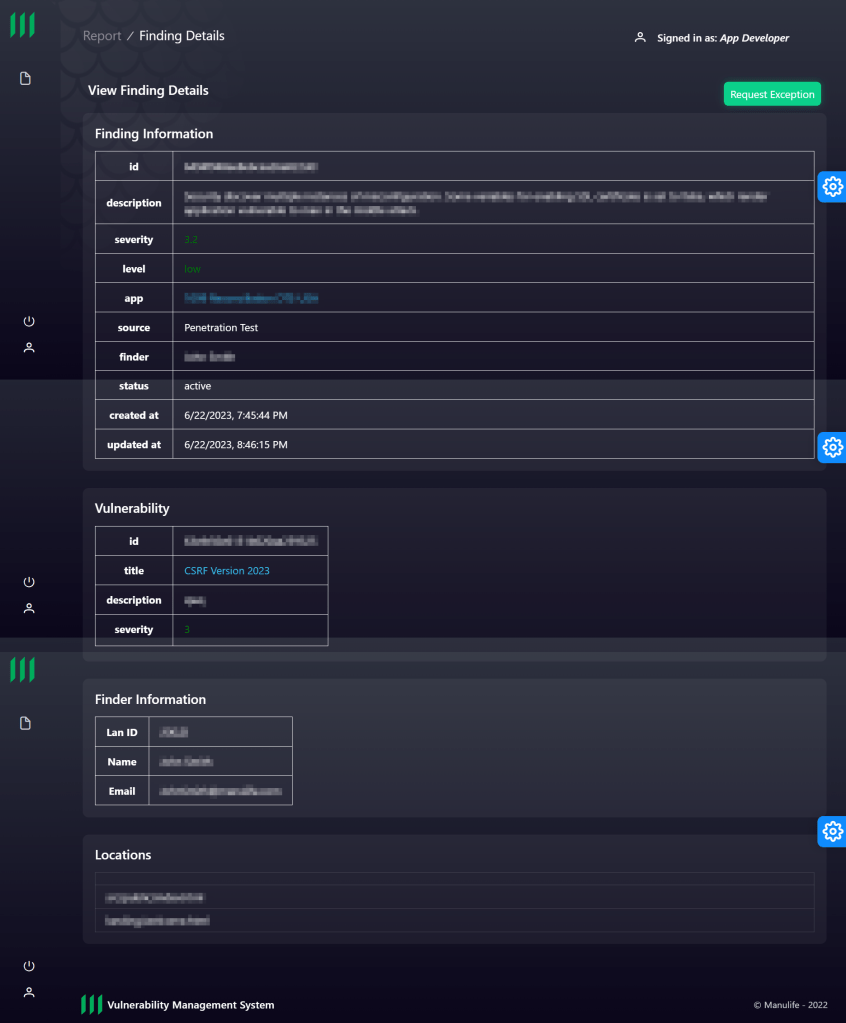Click the user icon beside Signed in as
The height and width of the screenshot is (1023, 846).
pyautogui.click(x=640, y=38)
